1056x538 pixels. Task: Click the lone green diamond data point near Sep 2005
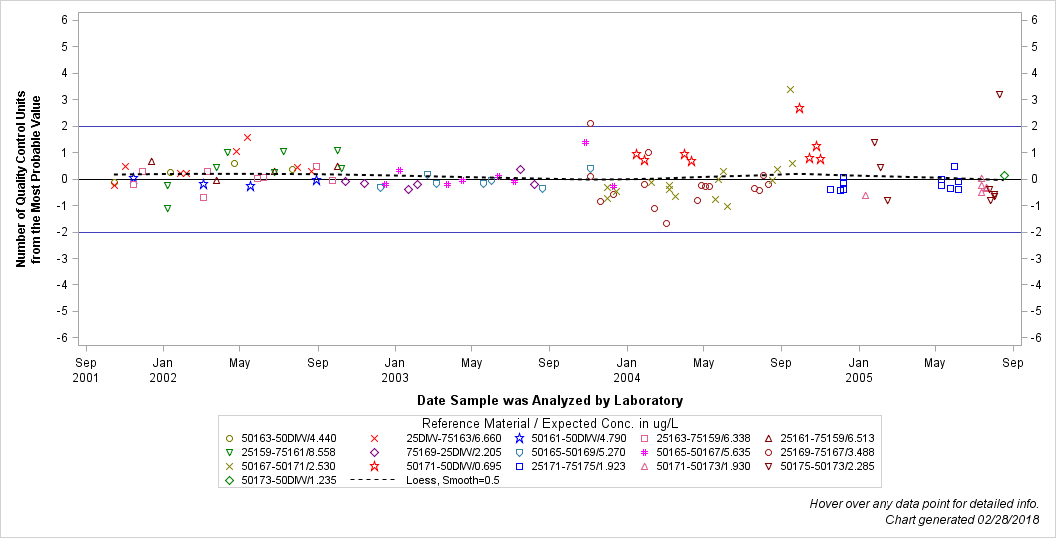point(1004,176)
